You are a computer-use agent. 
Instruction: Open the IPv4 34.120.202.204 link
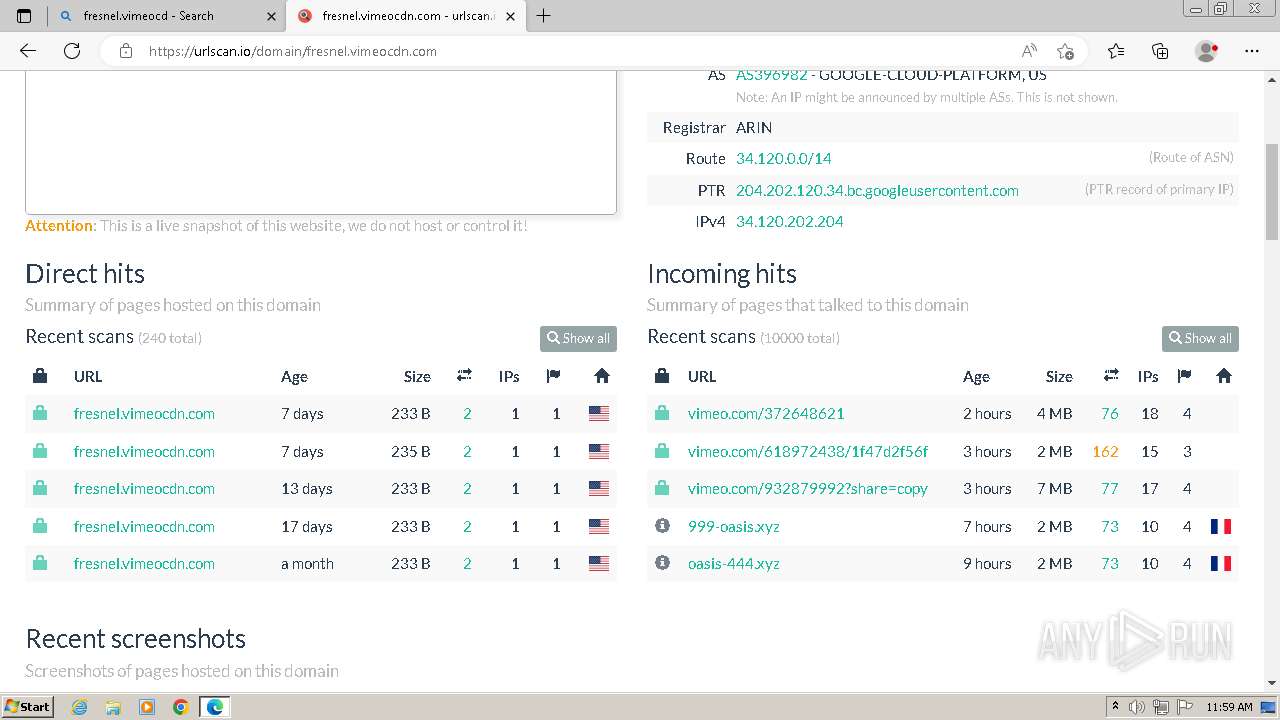[789, 221]
